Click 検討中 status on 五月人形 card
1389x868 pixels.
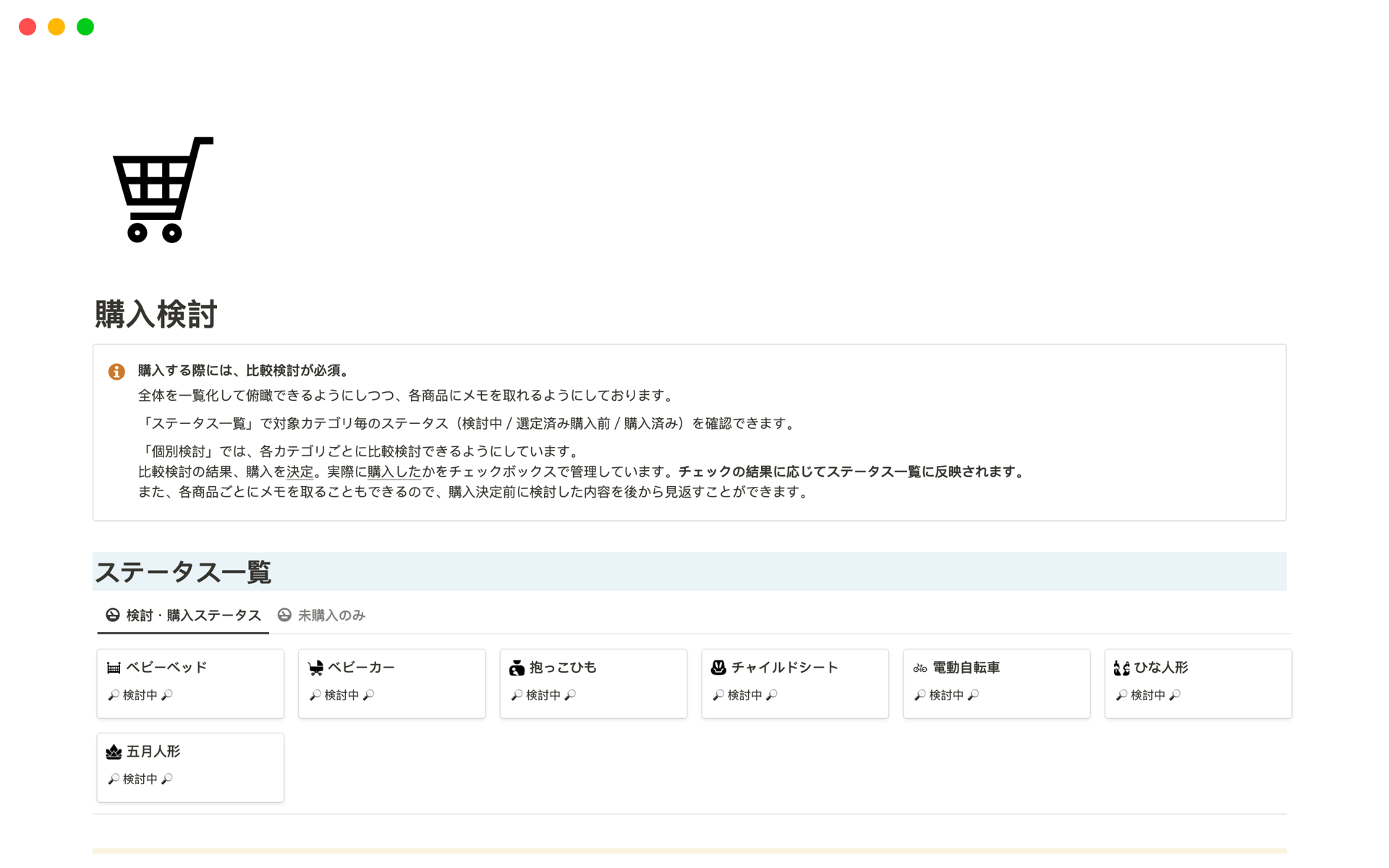140,779
